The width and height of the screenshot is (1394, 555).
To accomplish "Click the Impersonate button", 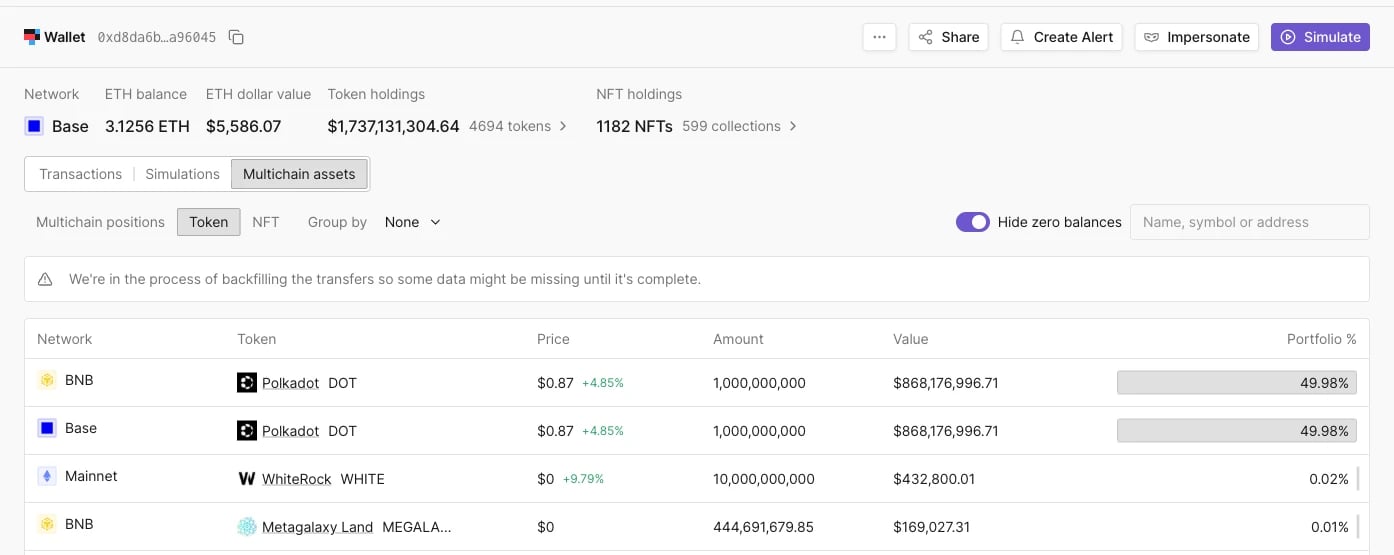I will click(x=1196, y=37).
